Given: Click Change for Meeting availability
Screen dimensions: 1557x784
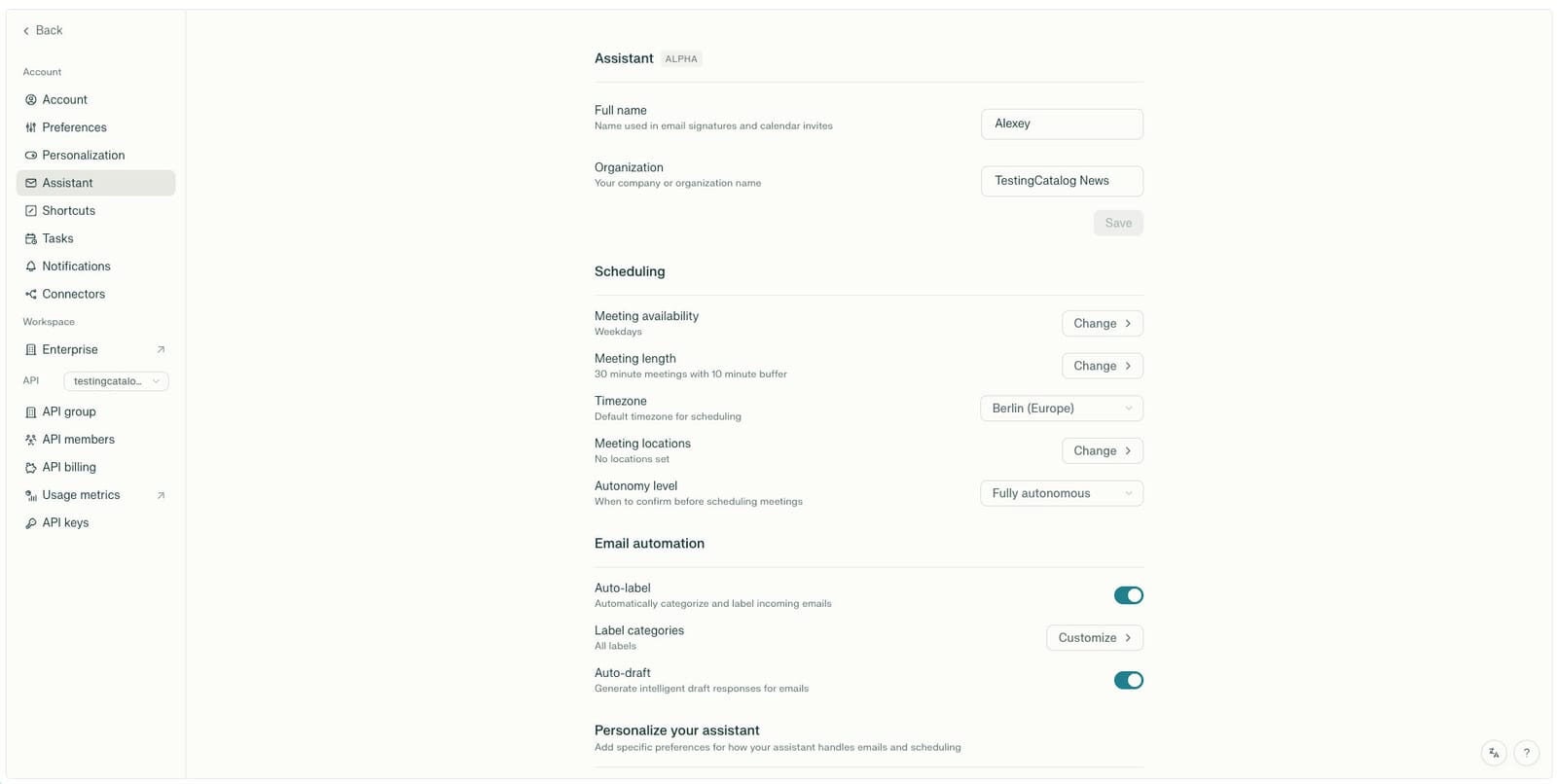Looking at the screenshot, I should point(1102,324).
